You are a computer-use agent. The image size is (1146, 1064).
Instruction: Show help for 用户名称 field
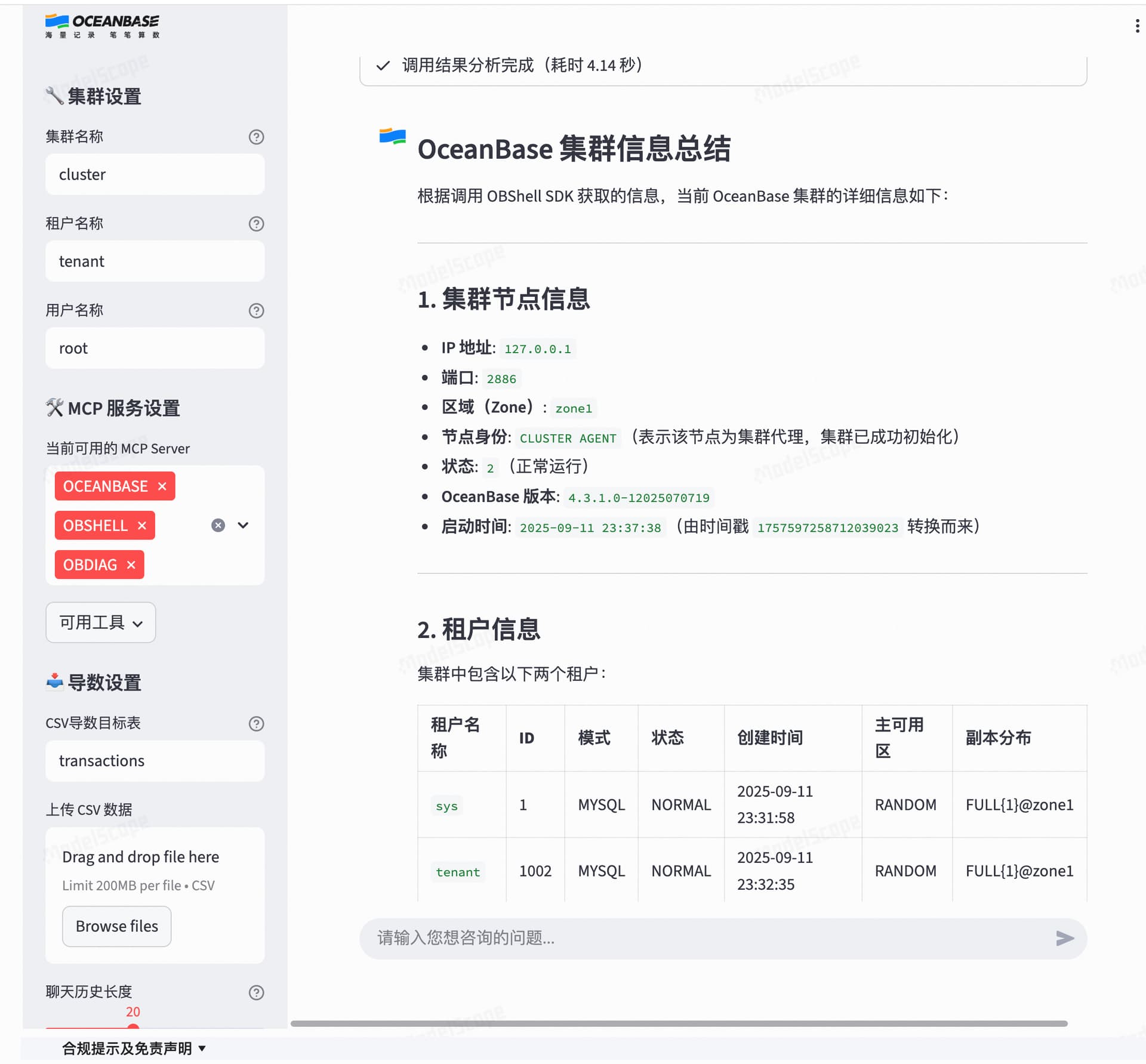256,310
